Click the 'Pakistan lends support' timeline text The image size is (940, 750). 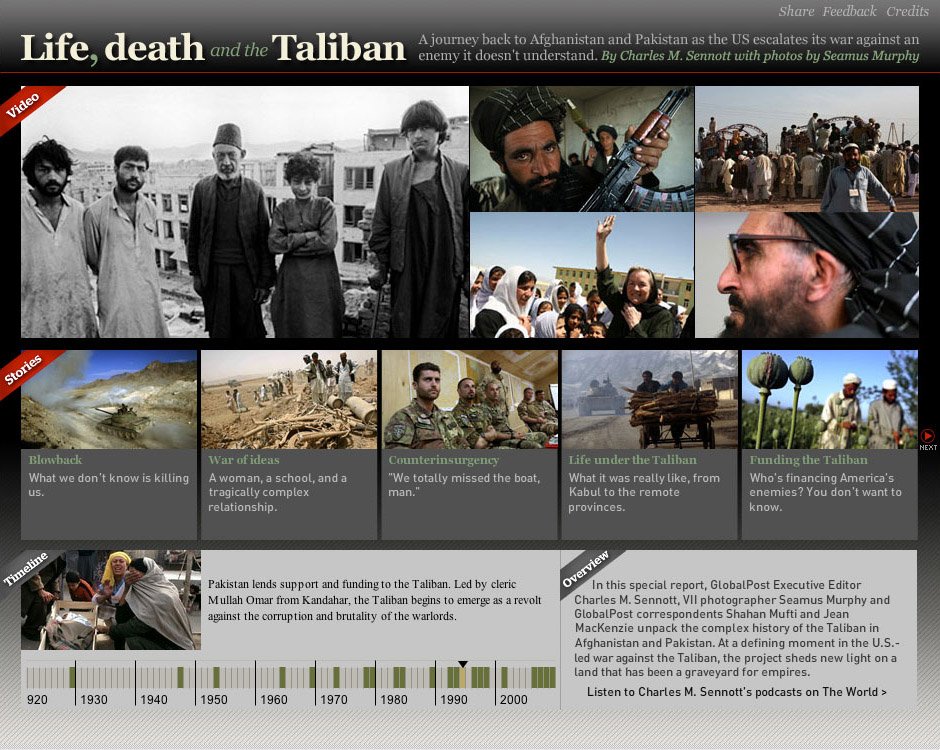[375, 600]
